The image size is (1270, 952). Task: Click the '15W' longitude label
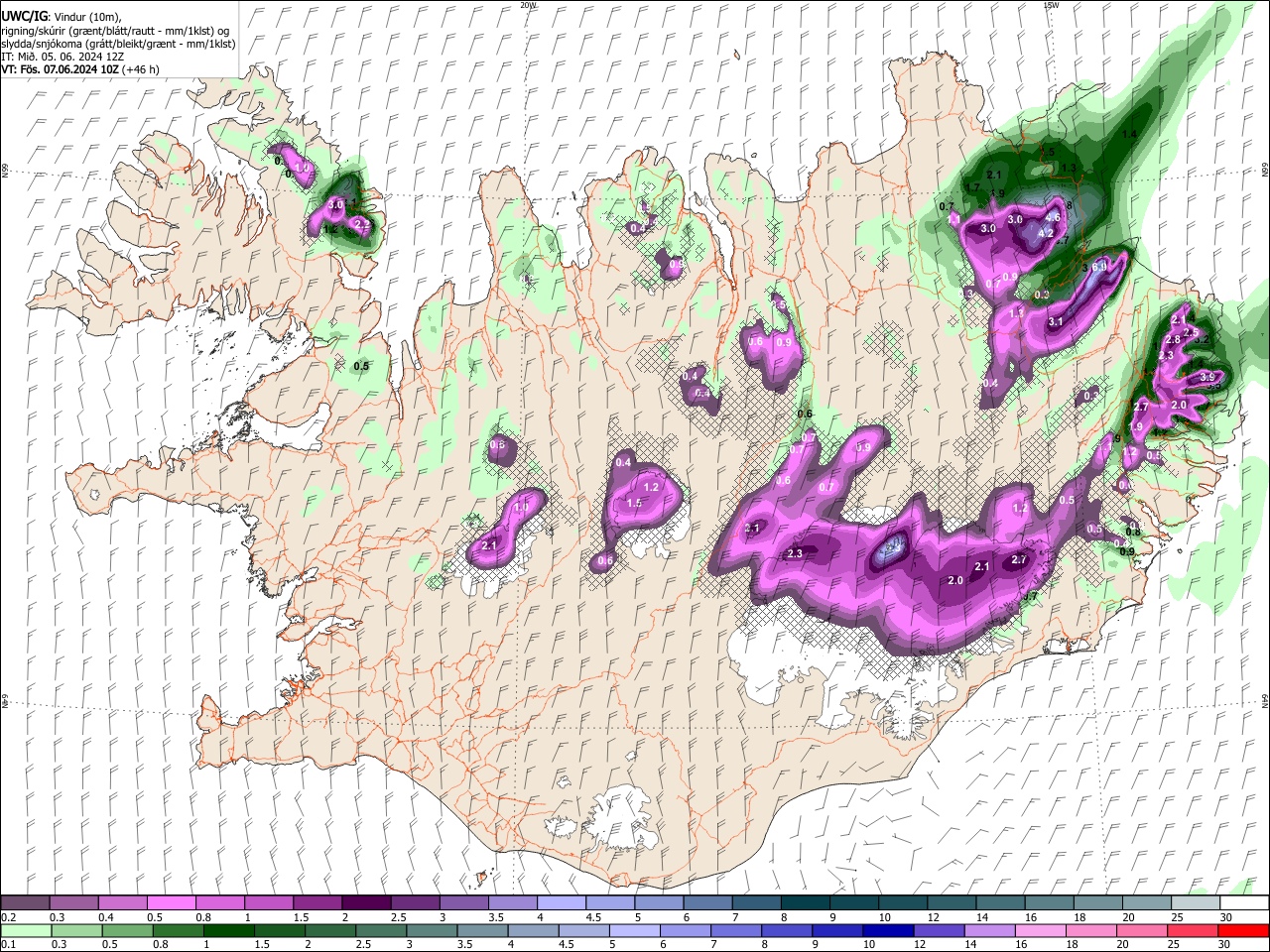(1050, 5)
